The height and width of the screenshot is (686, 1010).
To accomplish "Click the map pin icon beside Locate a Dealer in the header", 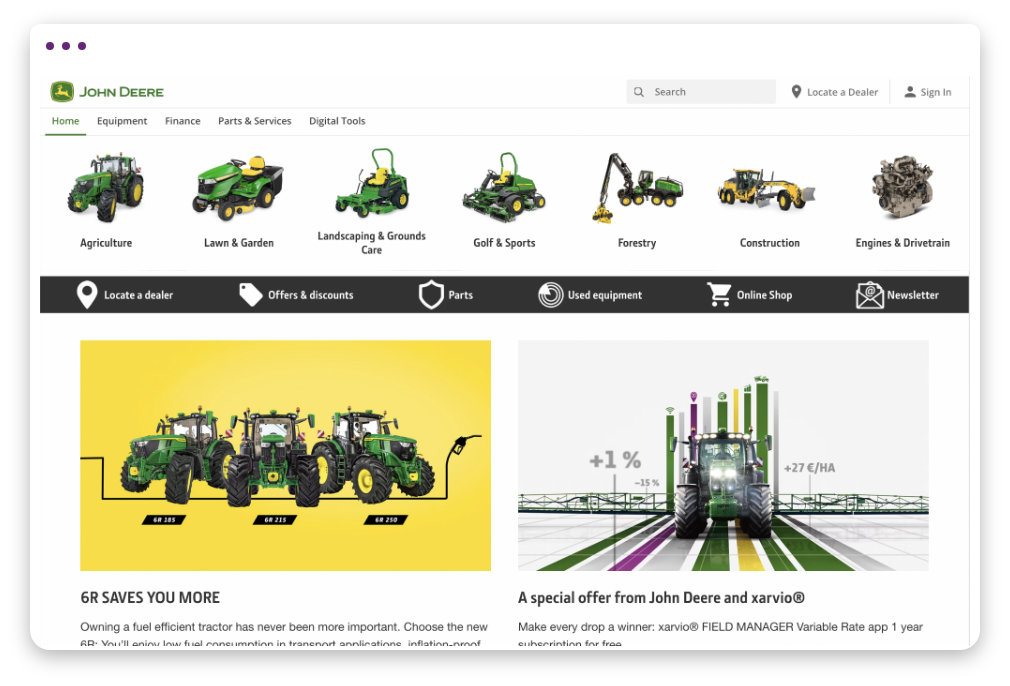I will (796, 92).
